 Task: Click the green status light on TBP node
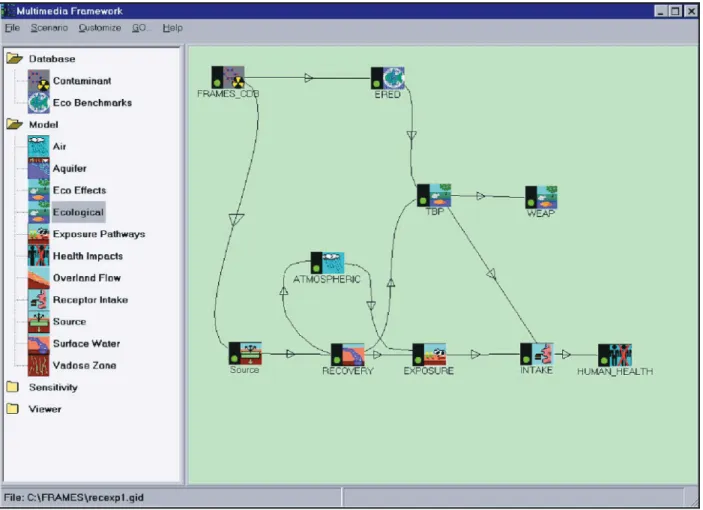423,200
